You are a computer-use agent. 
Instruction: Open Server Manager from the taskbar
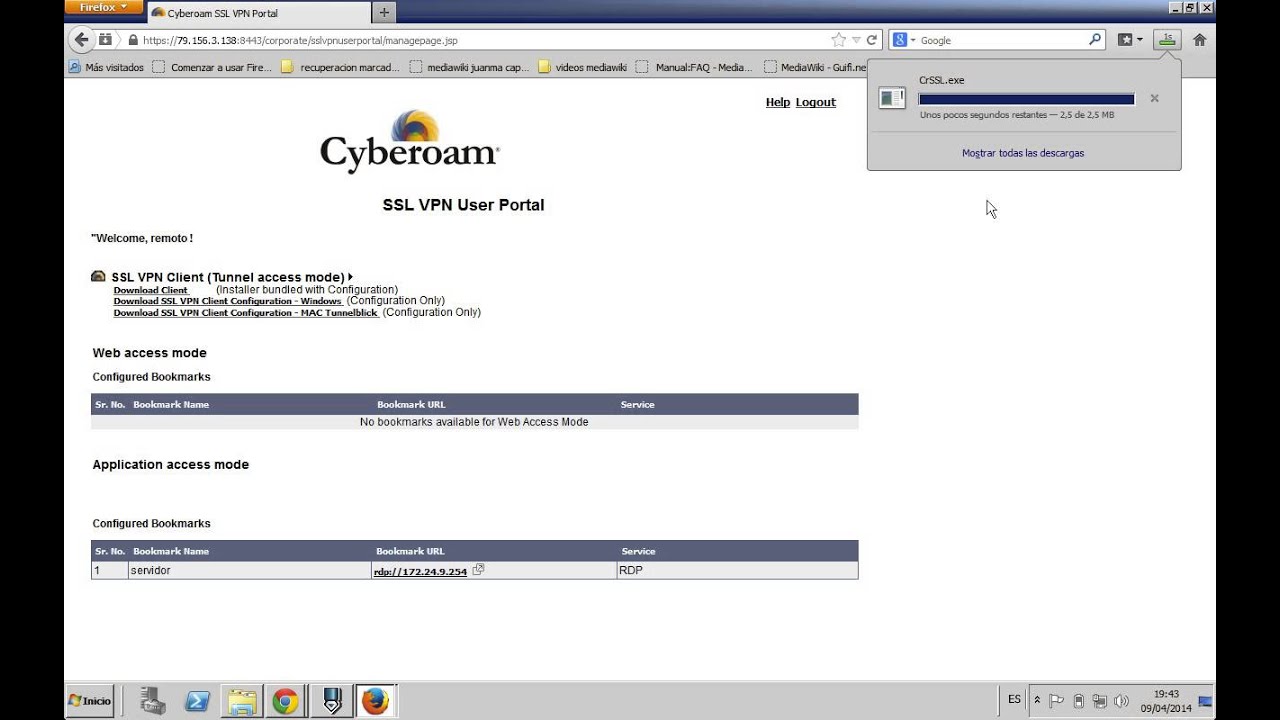click(152, 701)
